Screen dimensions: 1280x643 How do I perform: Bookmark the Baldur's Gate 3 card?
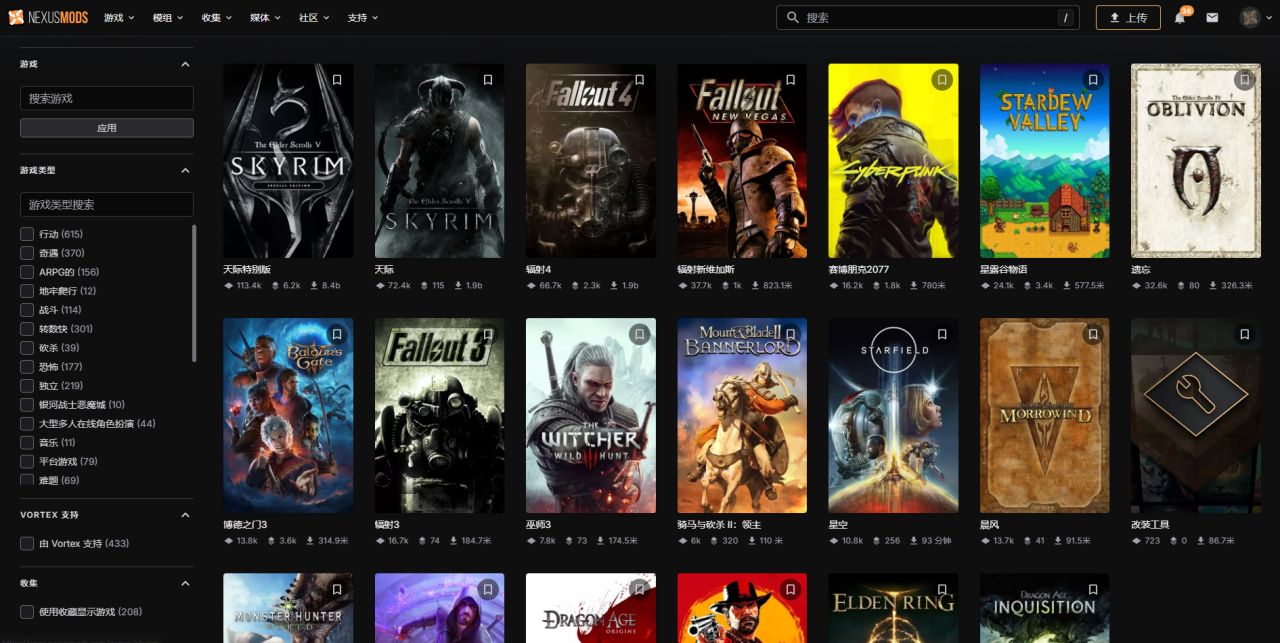click(x=337, y=334)
